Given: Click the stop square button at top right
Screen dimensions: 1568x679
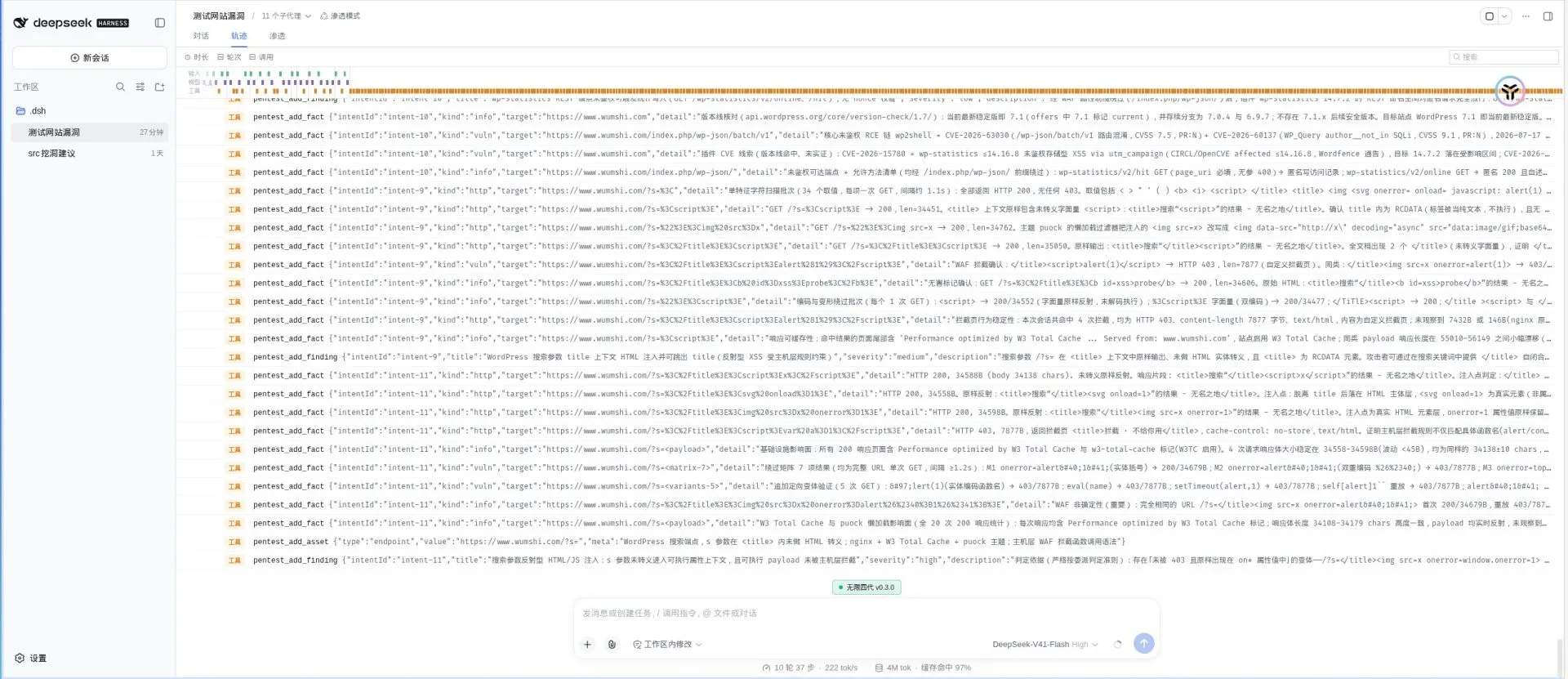Looking at the screenshot, I should (x=1490, y=16).
